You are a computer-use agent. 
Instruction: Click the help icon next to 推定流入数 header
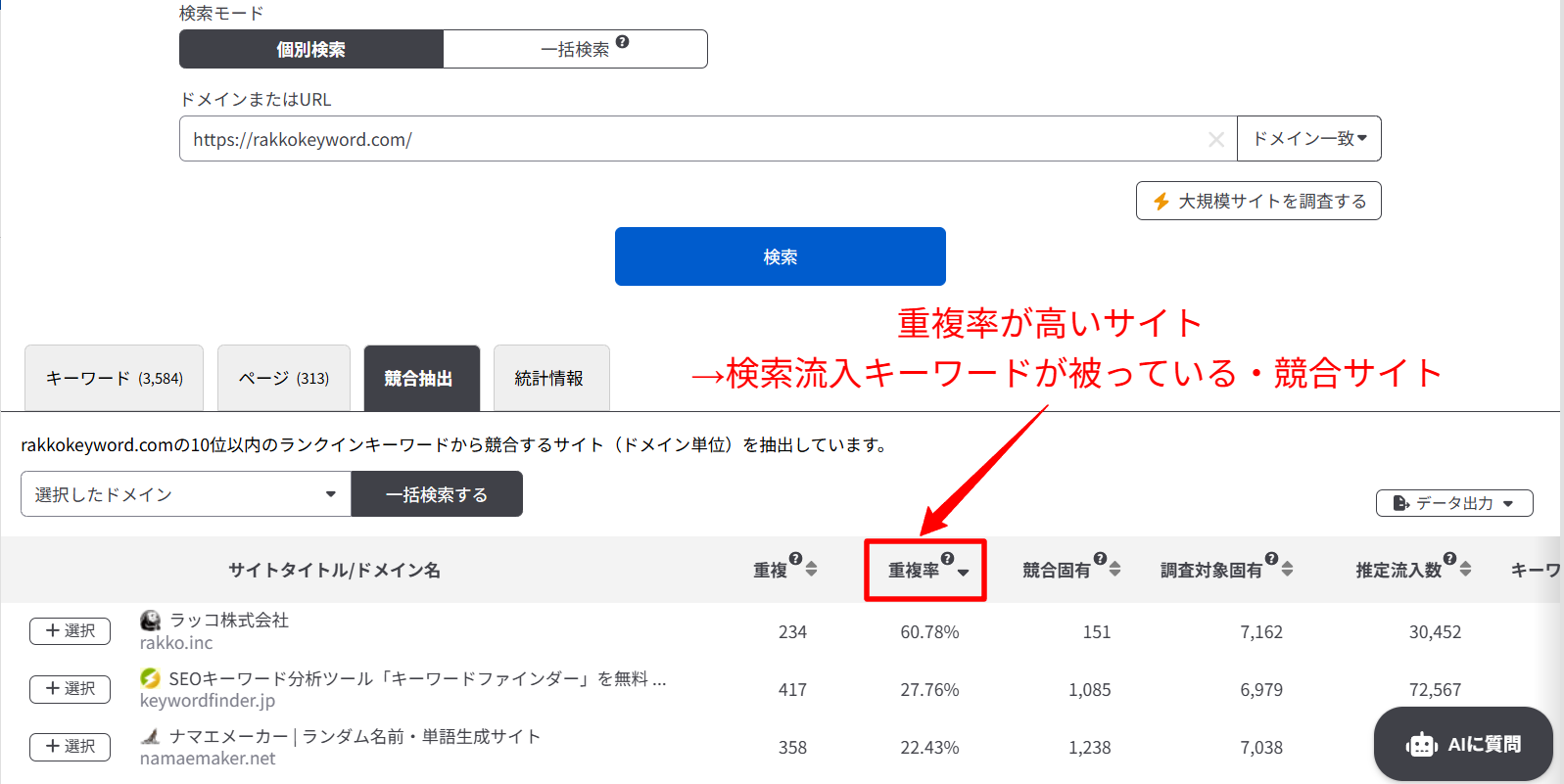[1449, 559]
